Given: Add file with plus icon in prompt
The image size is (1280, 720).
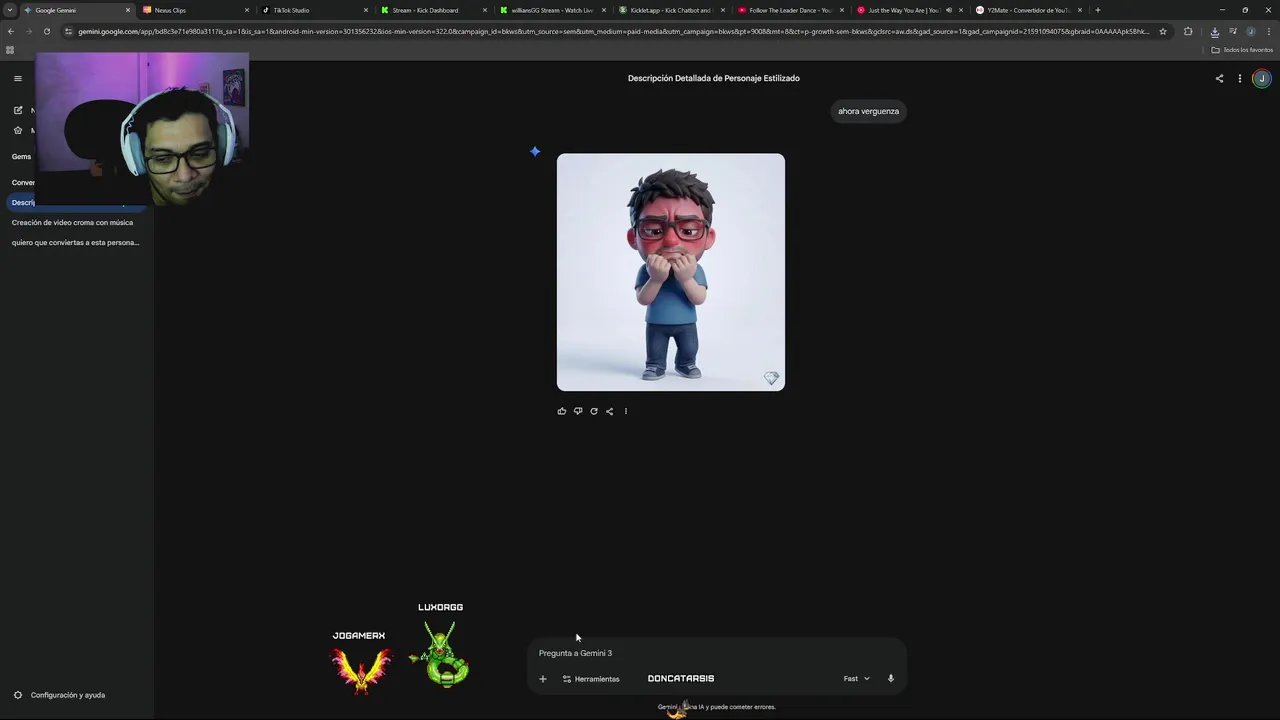Looking at the screenshot, I should 543,679.
